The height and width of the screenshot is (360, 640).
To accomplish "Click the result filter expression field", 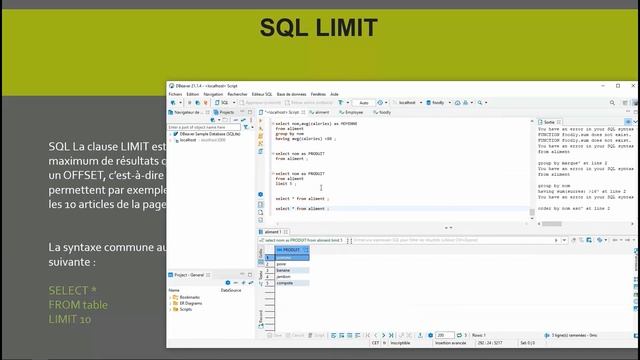I will coord(452,240).
